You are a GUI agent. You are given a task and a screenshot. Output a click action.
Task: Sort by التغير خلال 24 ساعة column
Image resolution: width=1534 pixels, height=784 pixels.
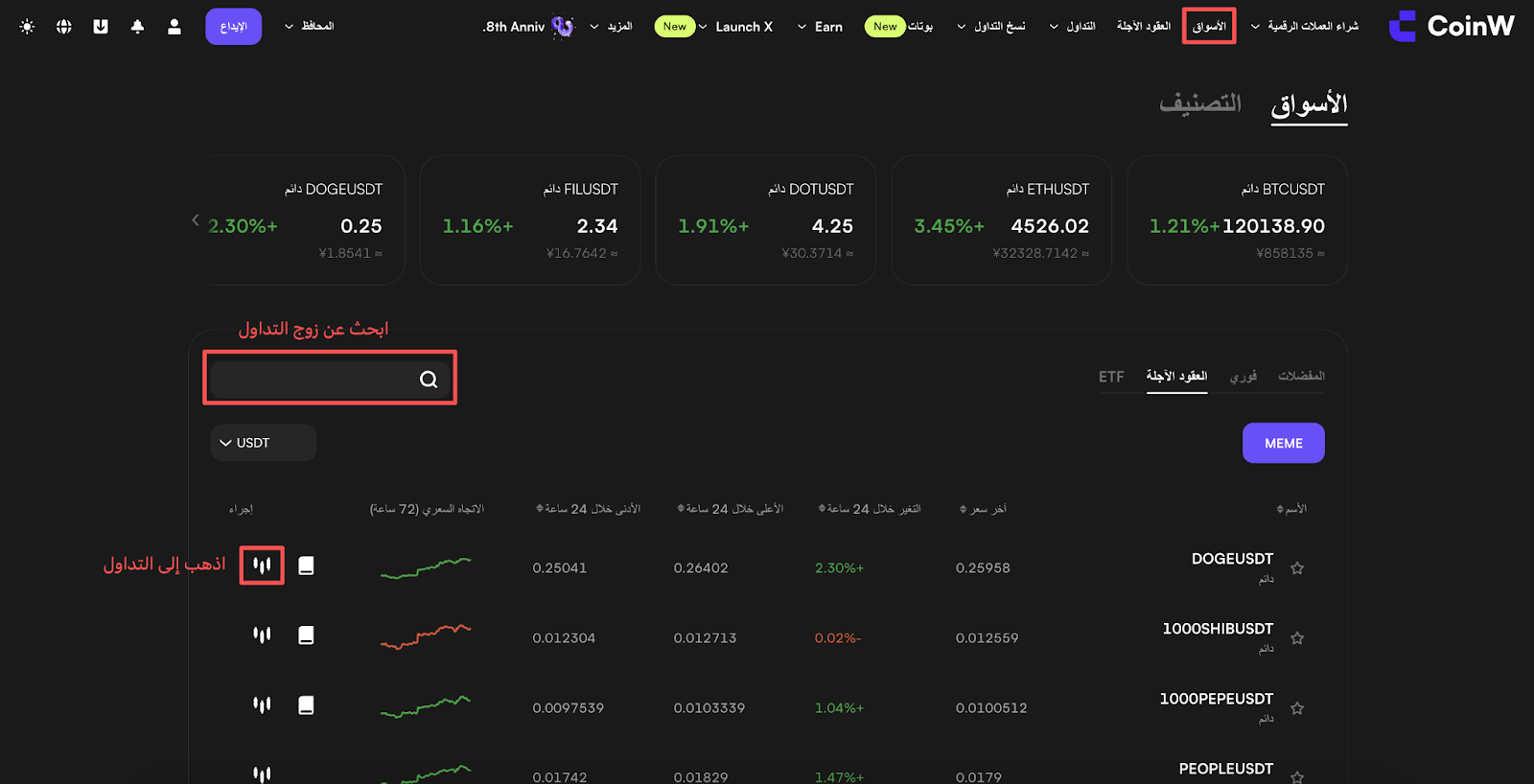[870, 509]
